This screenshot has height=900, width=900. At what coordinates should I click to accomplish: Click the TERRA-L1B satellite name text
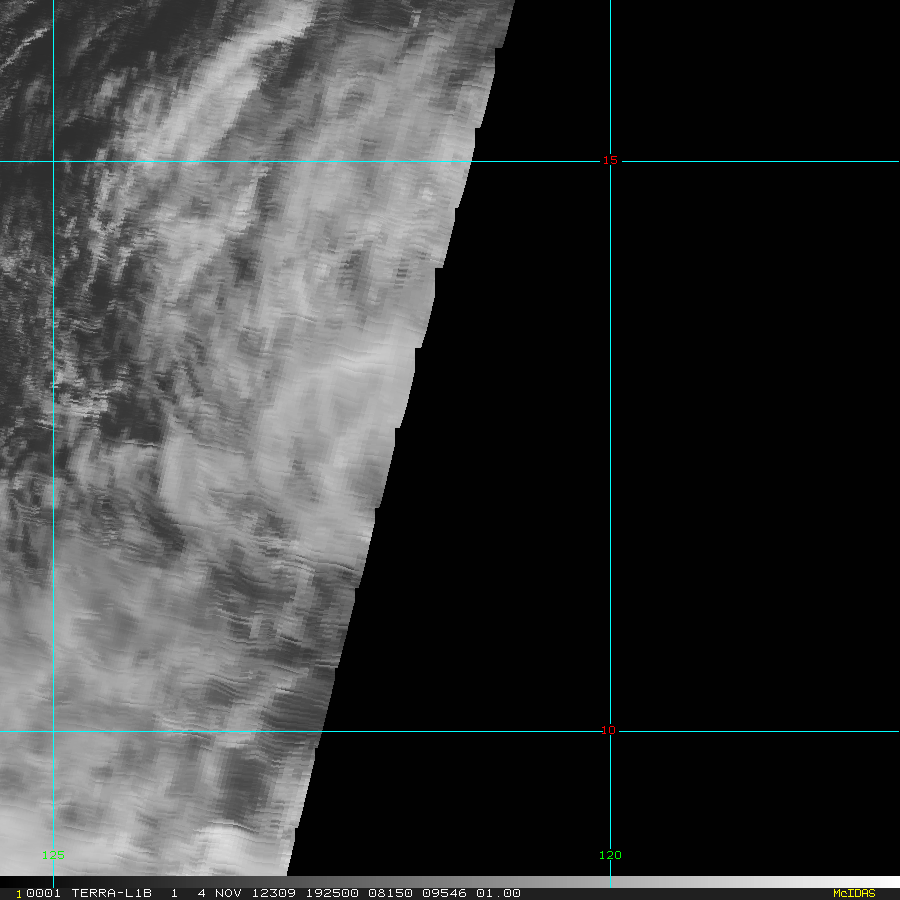click(111, 893)
